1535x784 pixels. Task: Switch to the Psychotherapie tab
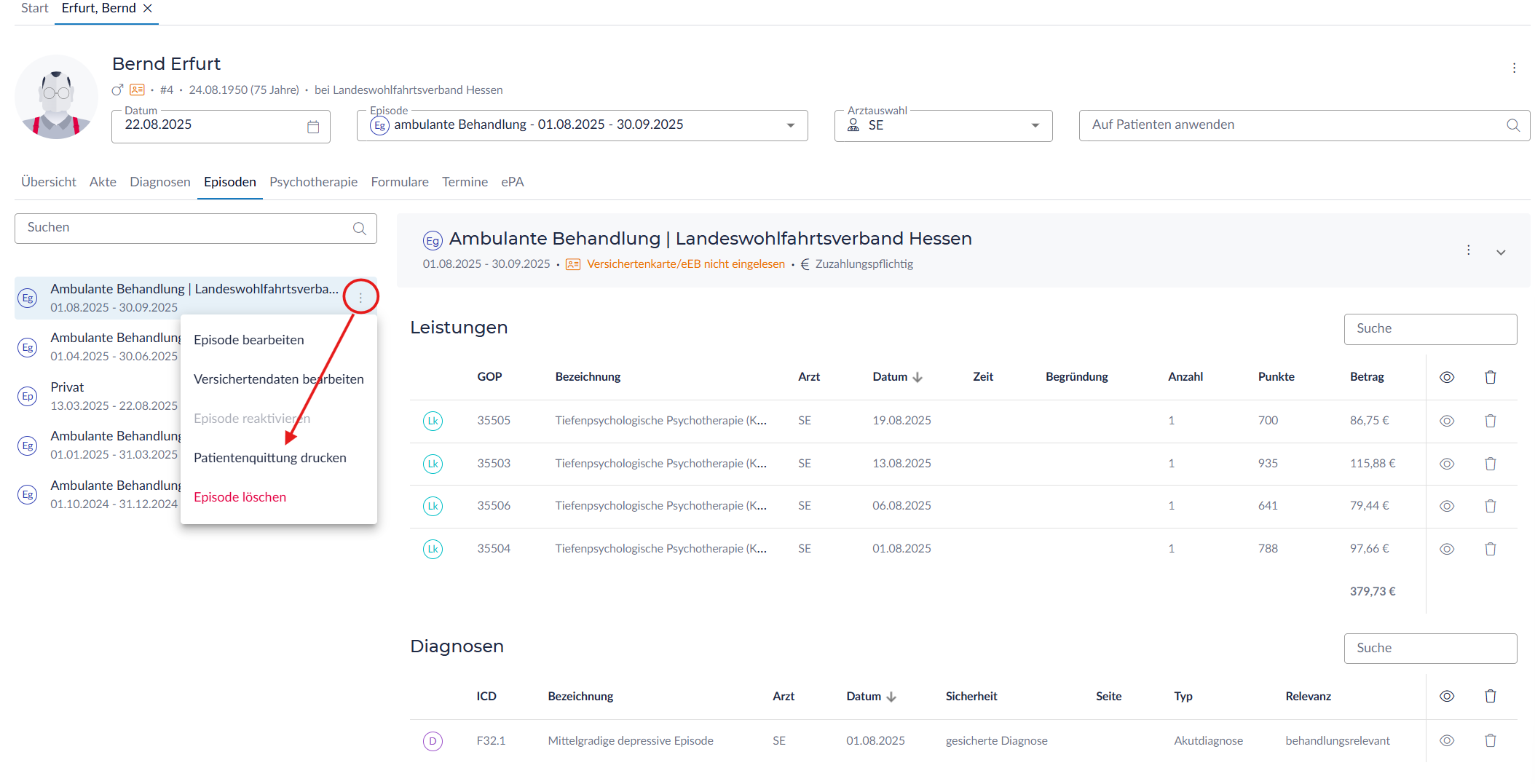click(x=313, y=182)
